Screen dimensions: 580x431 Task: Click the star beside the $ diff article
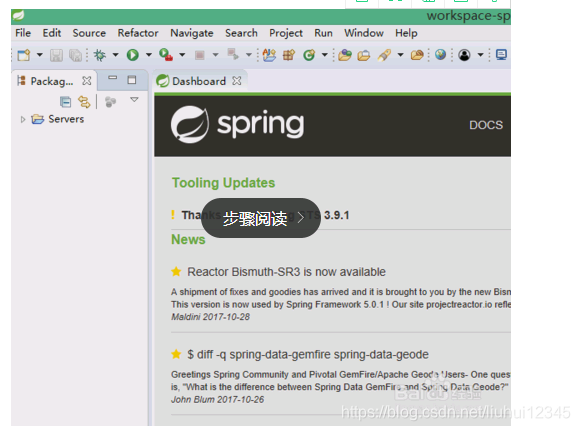coord(176,354)
